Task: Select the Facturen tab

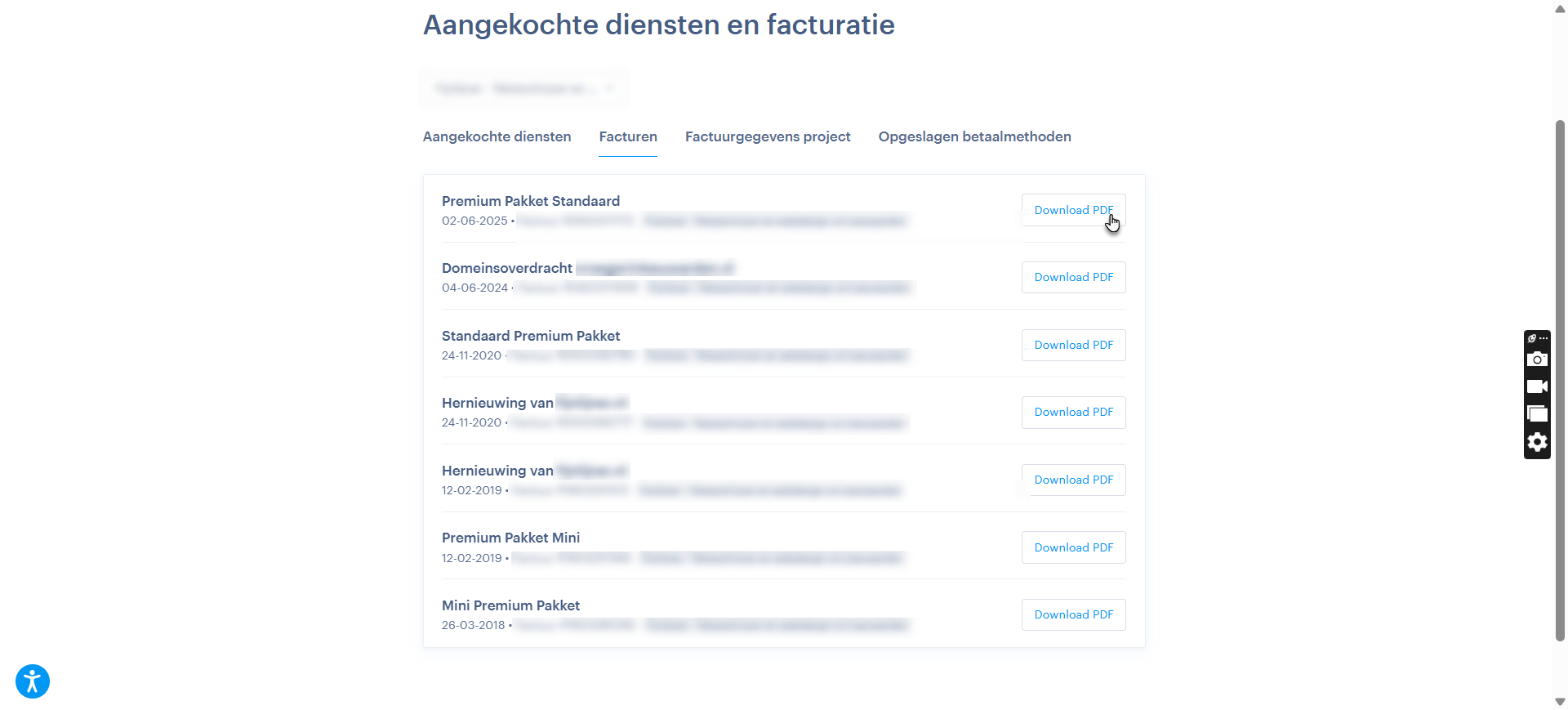Action: click(x=627, y=136)
